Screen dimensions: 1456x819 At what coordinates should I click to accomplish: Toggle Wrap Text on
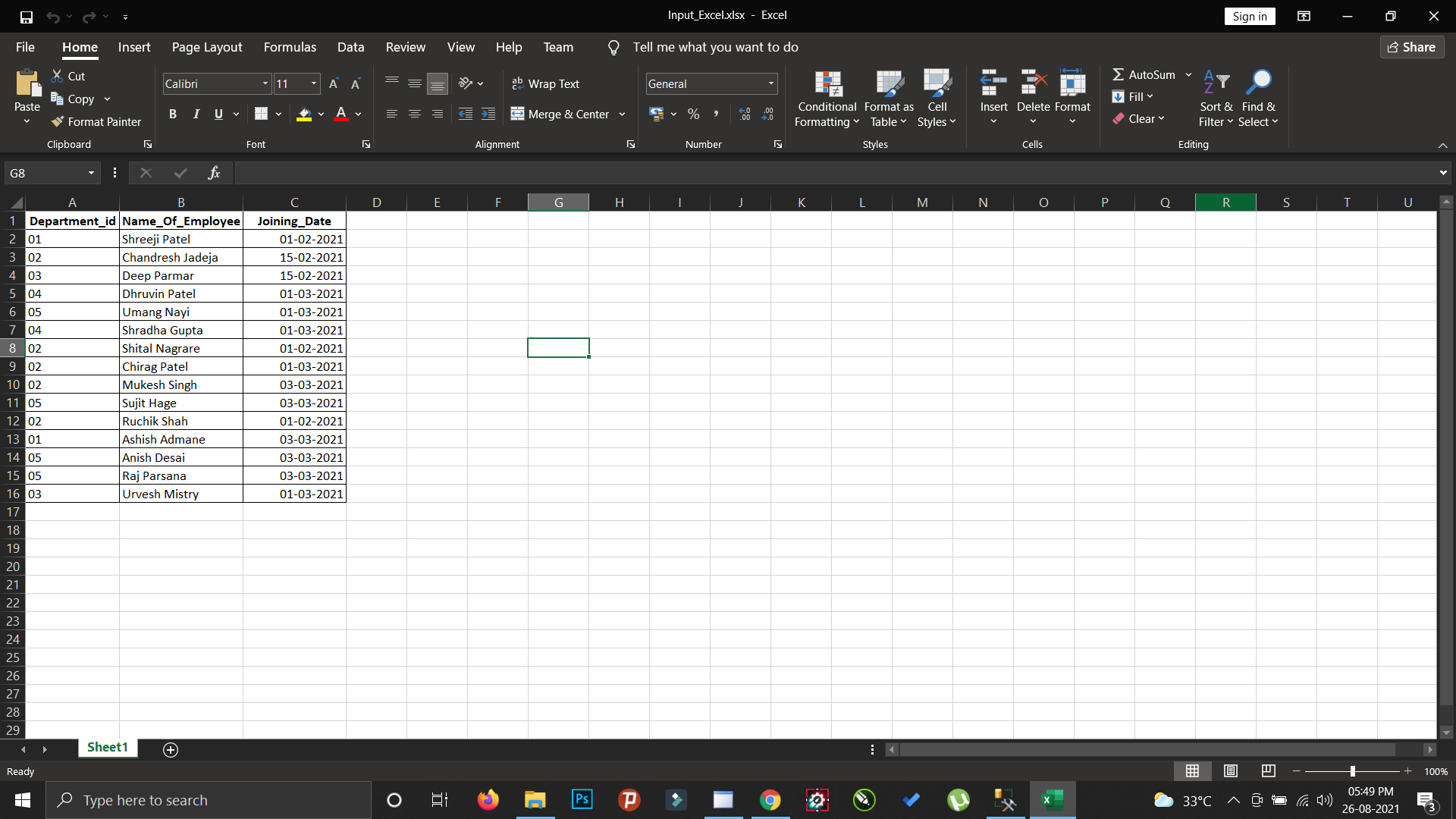(546, 83)
